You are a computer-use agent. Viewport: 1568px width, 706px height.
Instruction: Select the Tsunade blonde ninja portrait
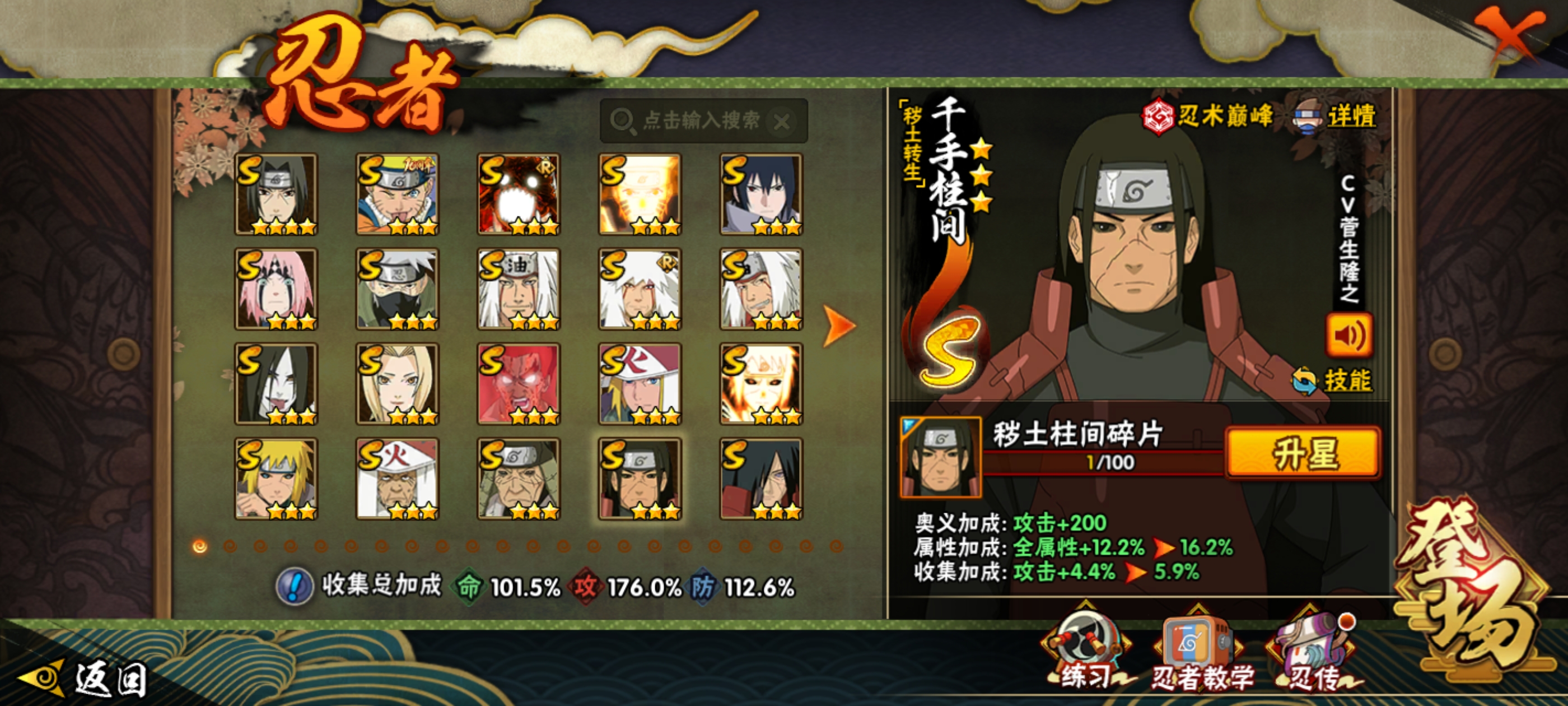click(x=397, y=384)
